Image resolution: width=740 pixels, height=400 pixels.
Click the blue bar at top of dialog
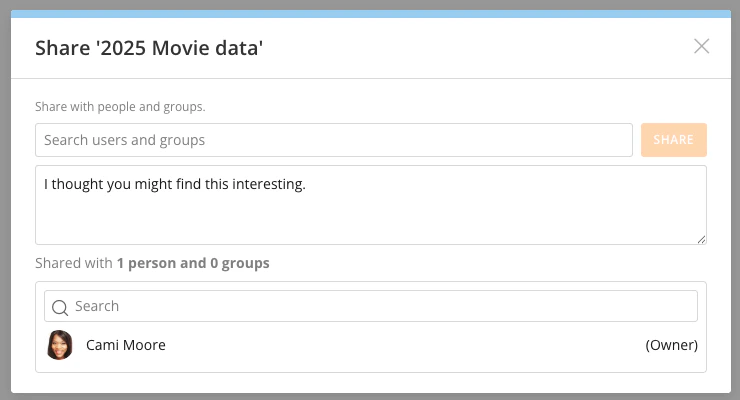click(370, 14)
